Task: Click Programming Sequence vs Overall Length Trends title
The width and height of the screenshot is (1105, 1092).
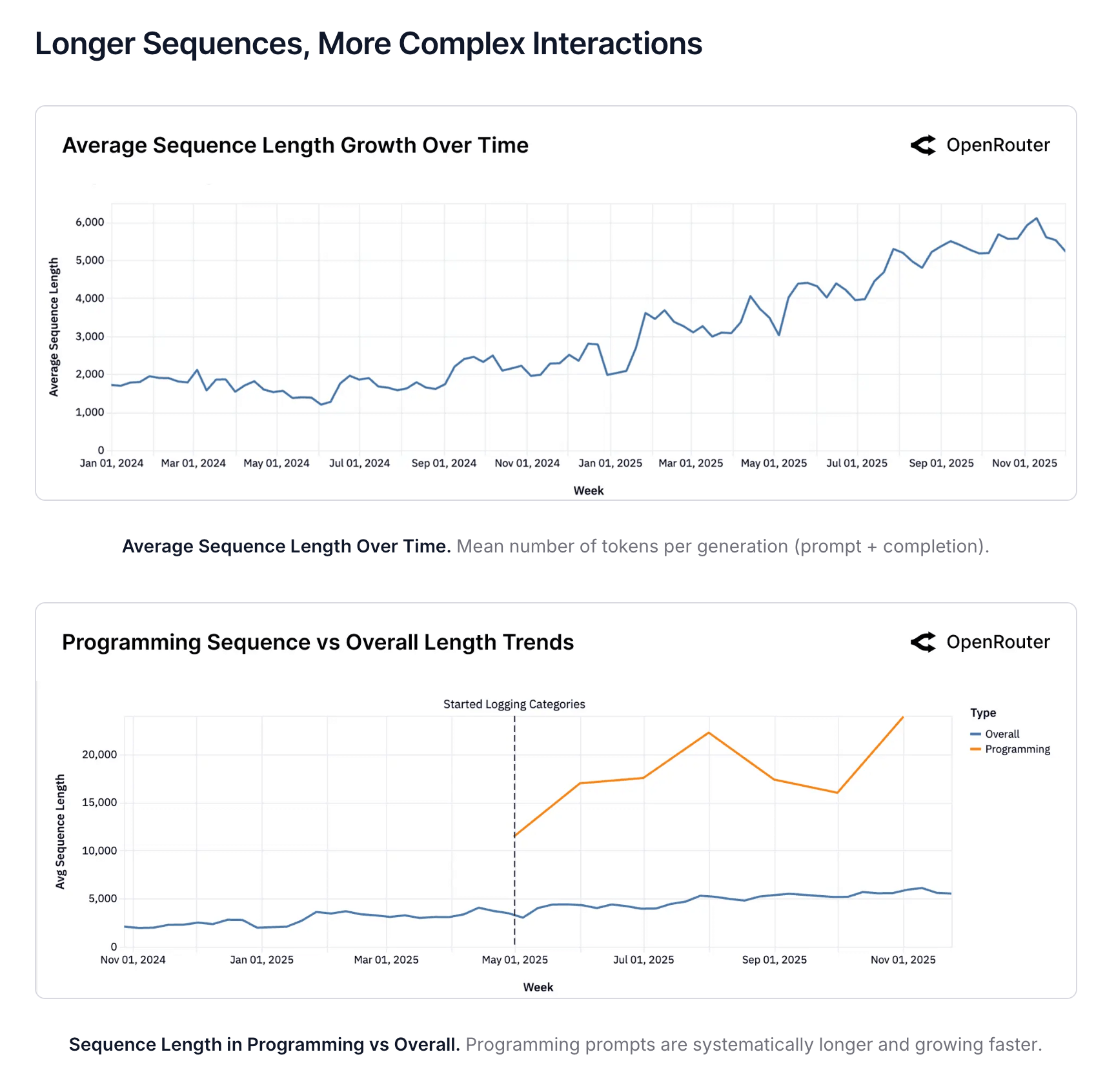Action: coord(318,642)
